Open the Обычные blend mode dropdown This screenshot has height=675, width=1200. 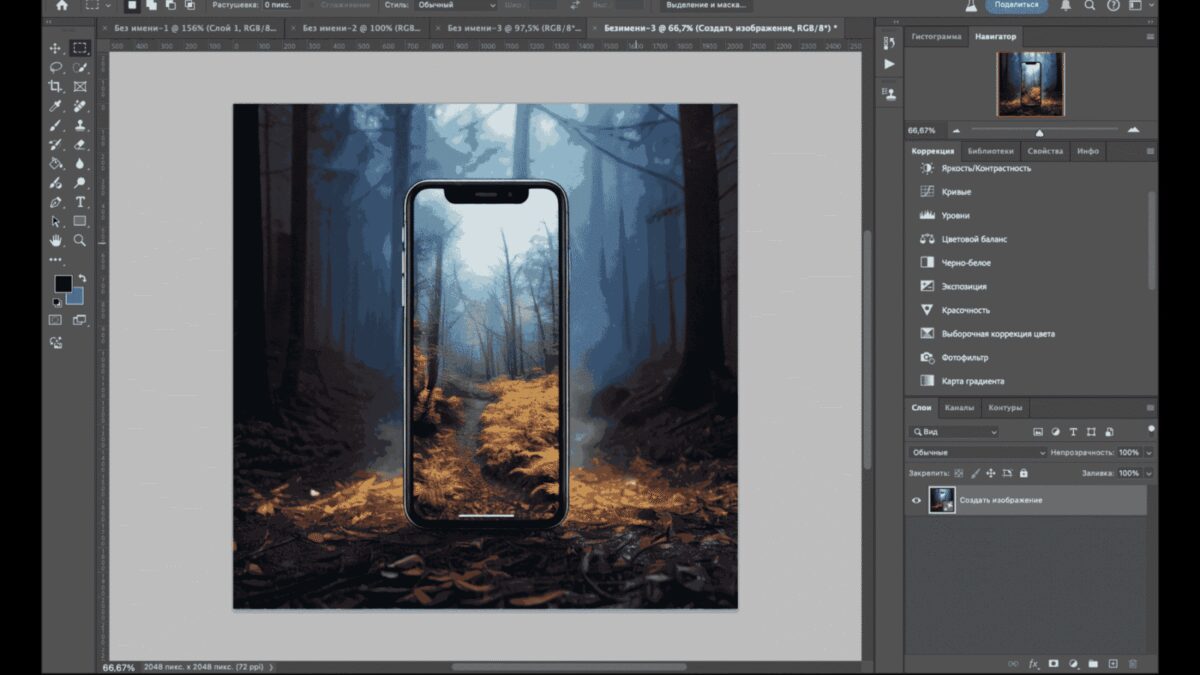tap(960, 452)
